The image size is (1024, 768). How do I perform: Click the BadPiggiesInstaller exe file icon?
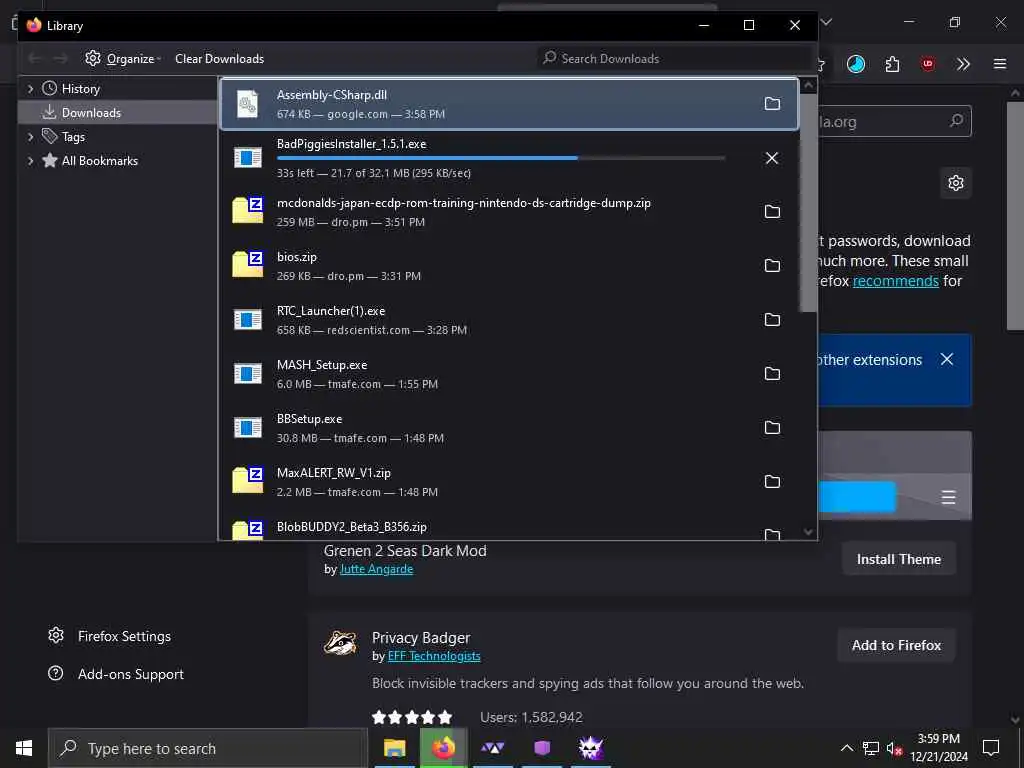[x=248, y=157]
